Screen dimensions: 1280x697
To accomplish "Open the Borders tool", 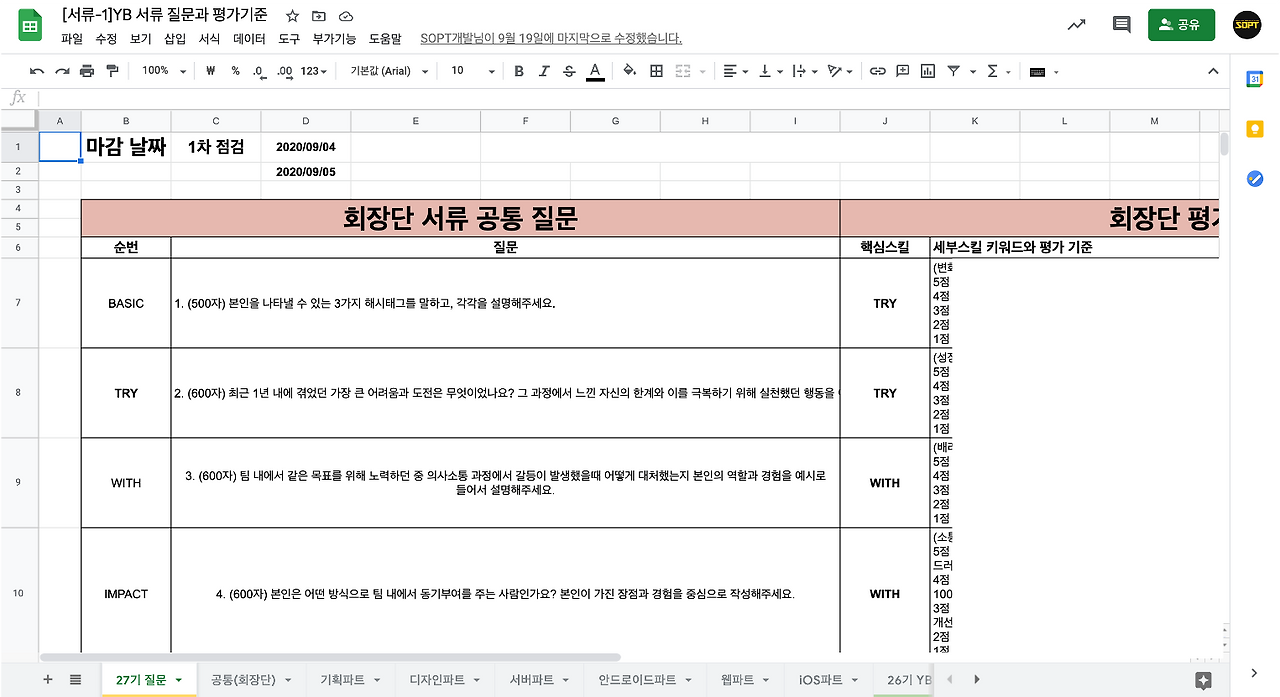I will point(656,71).
